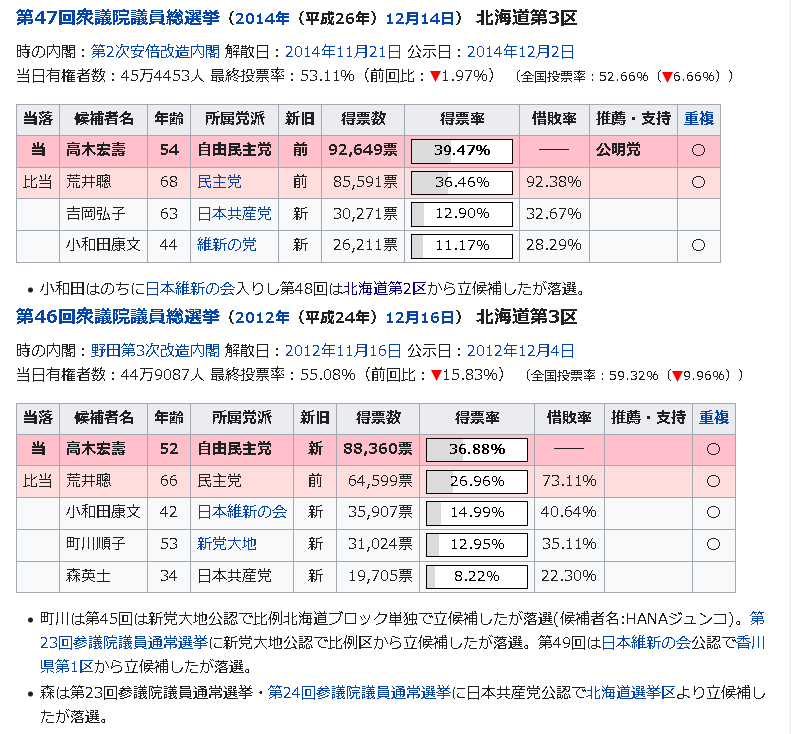Open 2012年12月4日 announcement date link

[521, 351]
